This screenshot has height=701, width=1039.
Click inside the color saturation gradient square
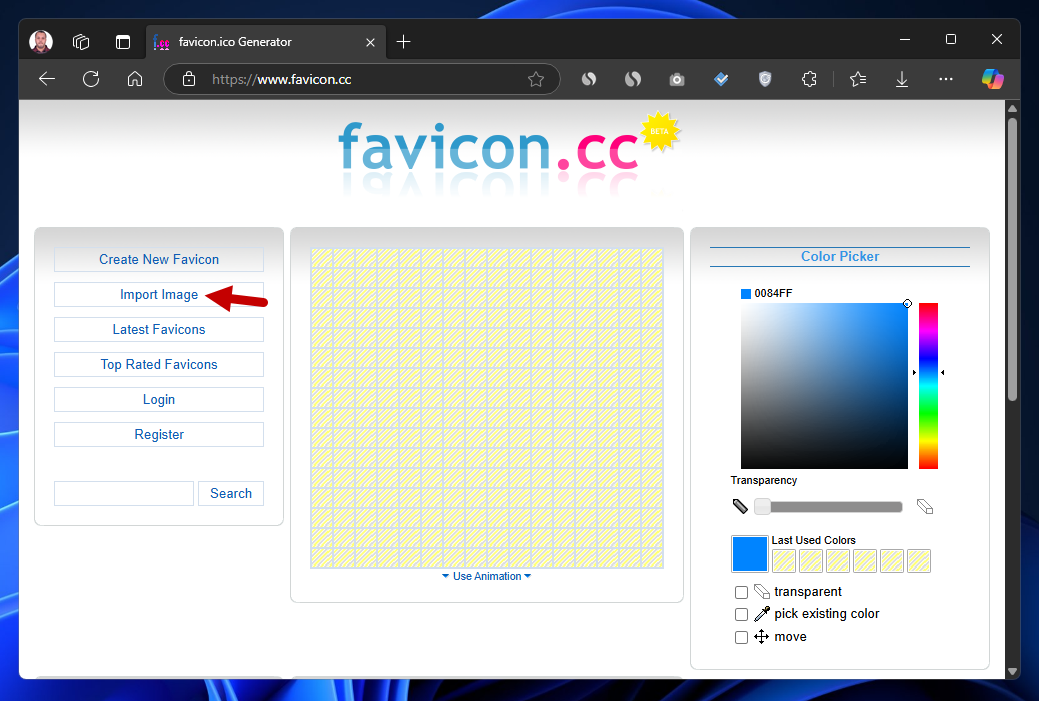824,386
